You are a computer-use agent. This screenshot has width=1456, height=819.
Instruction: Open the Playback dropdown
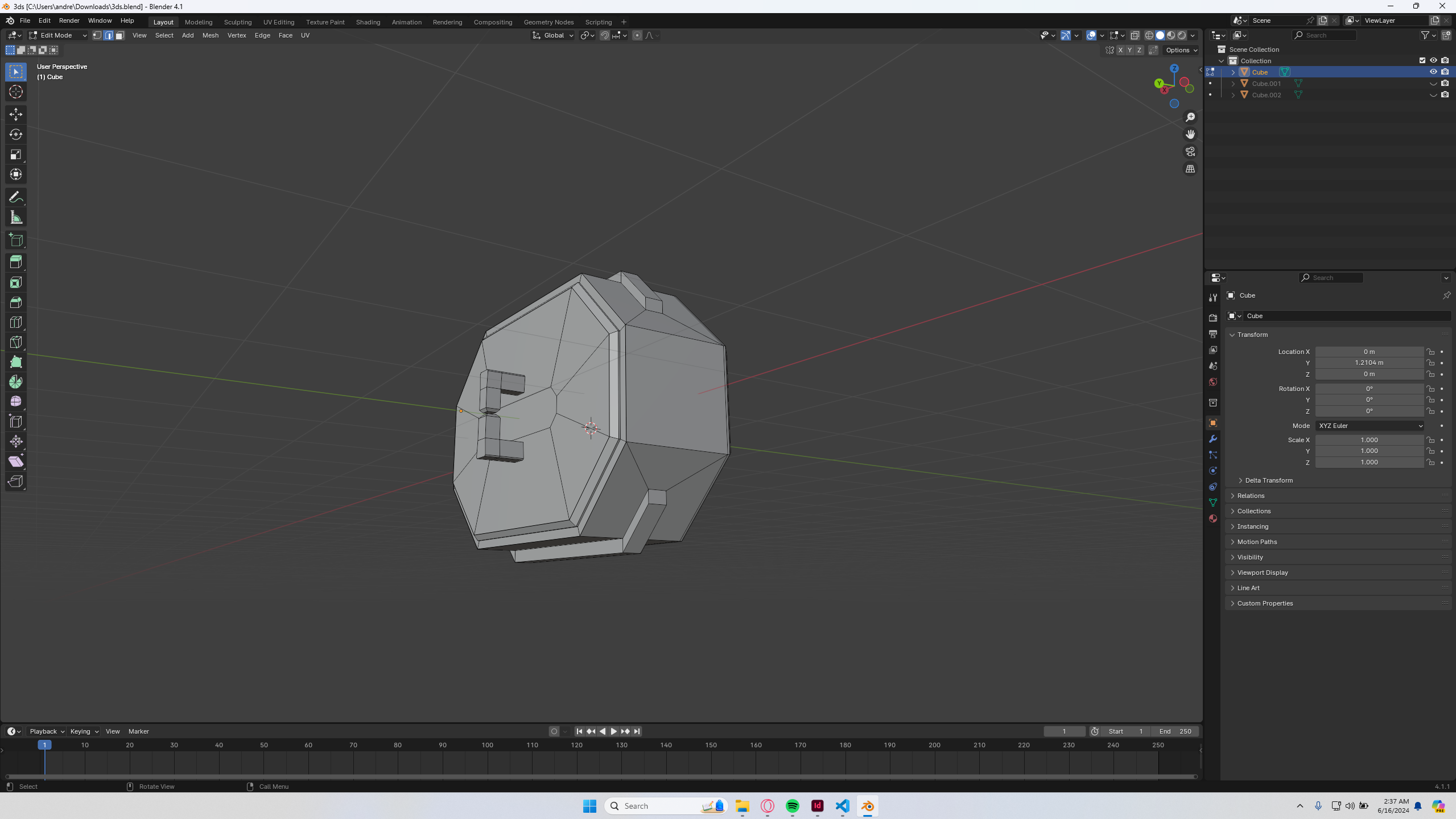click(47, 731)
